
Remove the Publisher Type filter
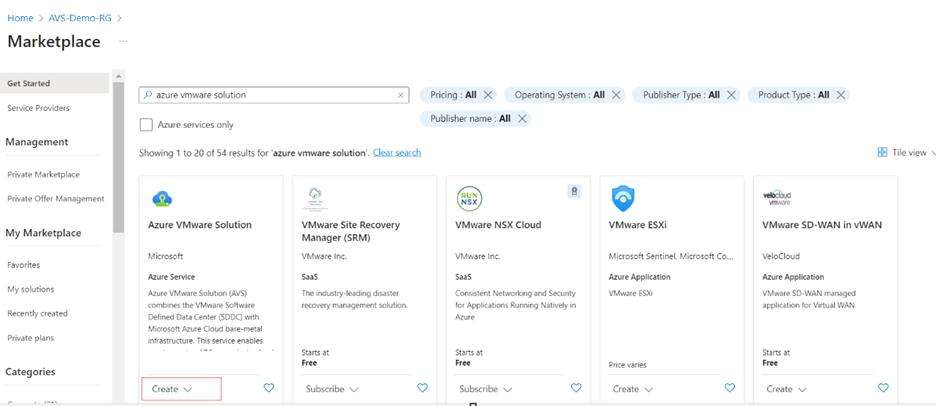[x=731, y=95]
